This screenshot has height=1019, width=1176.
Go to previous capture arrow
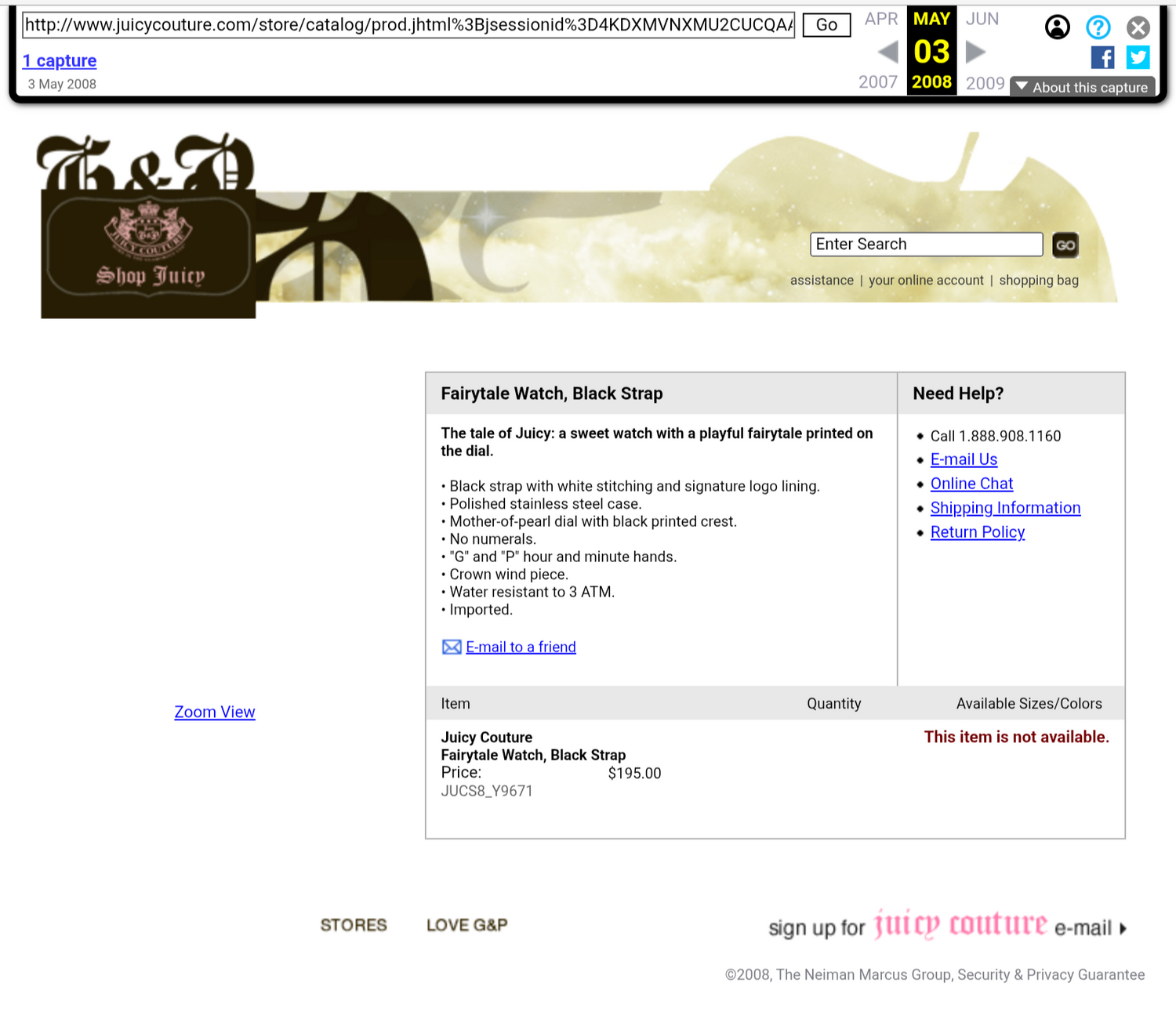(888, 53)
